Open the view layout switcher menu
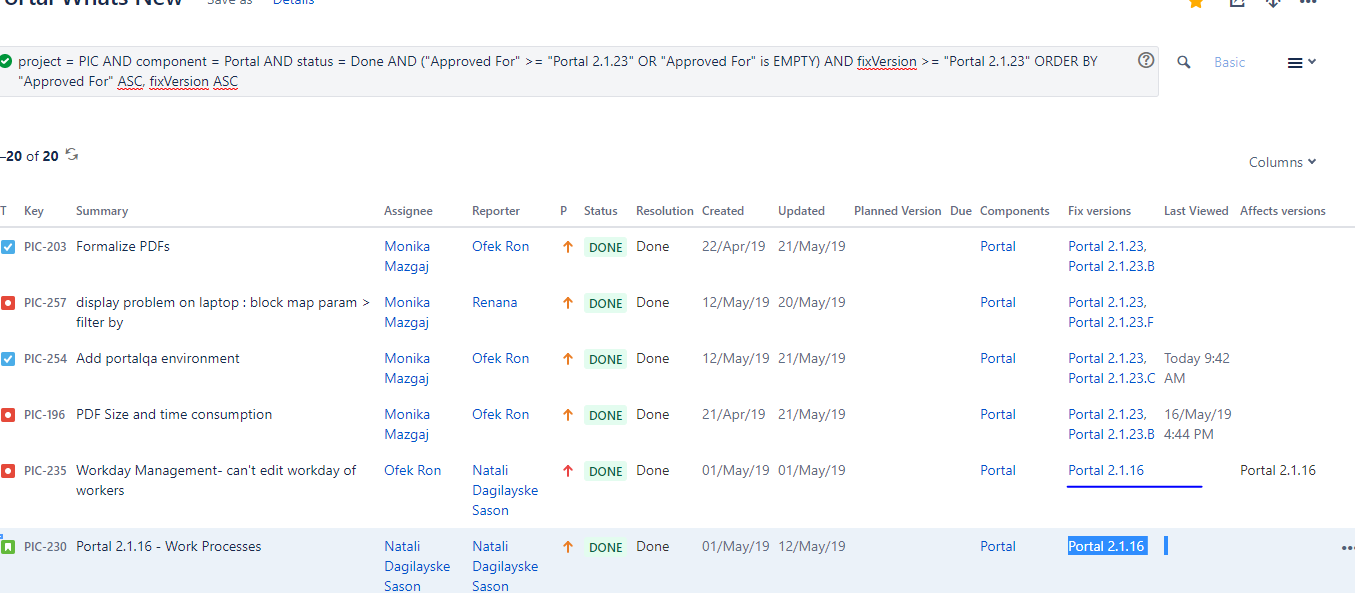The height and width of the screenshot is (593, 1355). (x=1301, y=62)
